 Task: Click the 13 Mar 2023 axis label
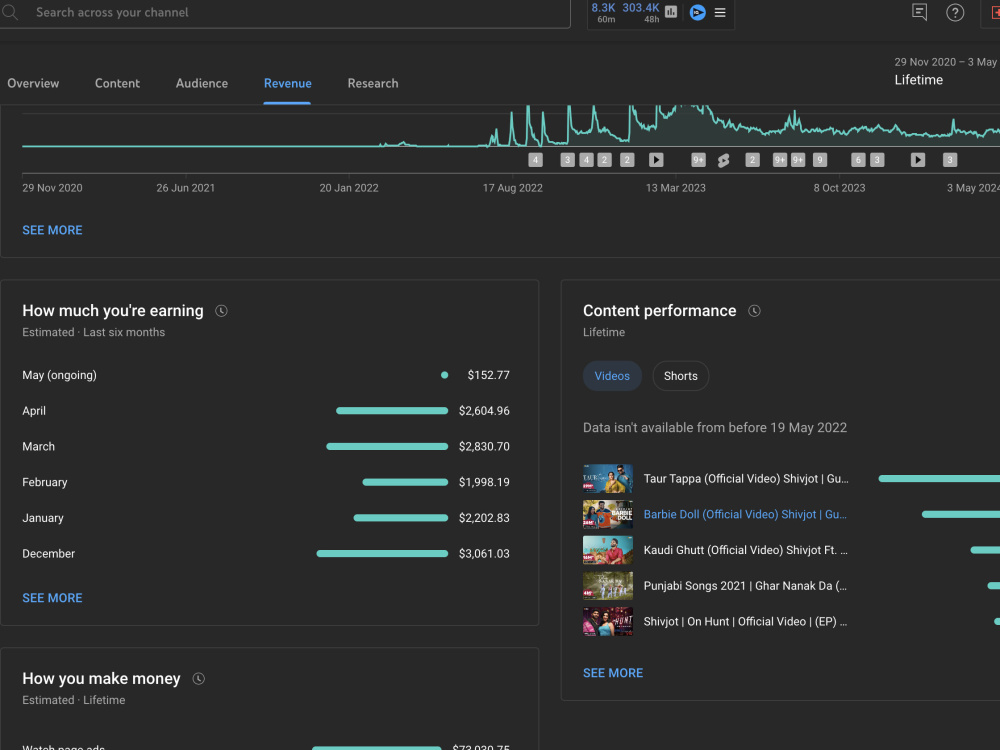click(x=676, y=188)
